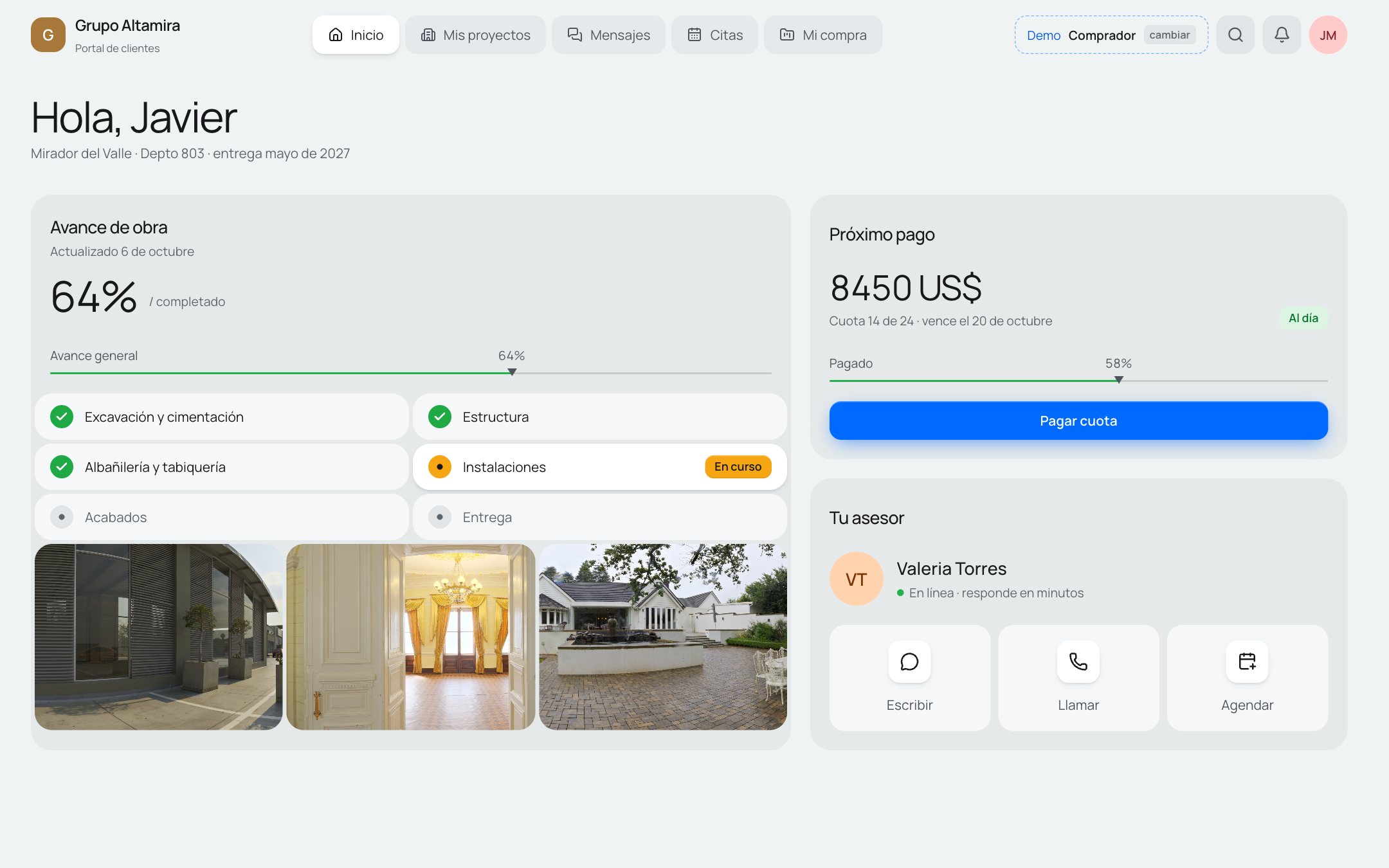Click the Llamar phone icon
This screenshot has height=868, width=1389.
(1078, 662)
